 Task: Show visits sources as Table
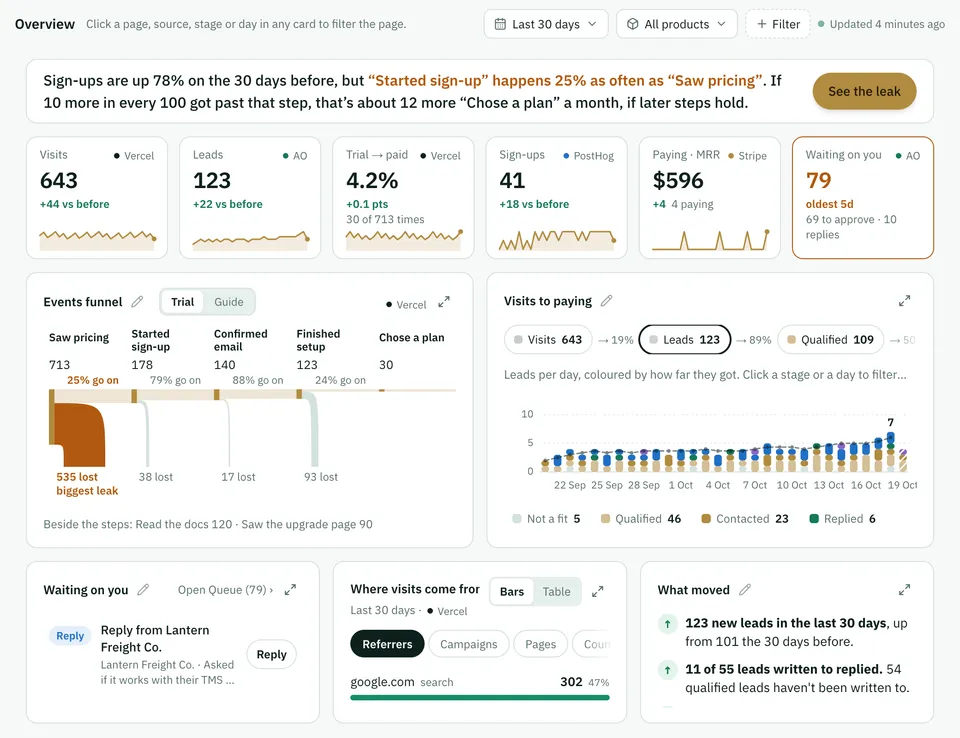[x=557, y=592]
